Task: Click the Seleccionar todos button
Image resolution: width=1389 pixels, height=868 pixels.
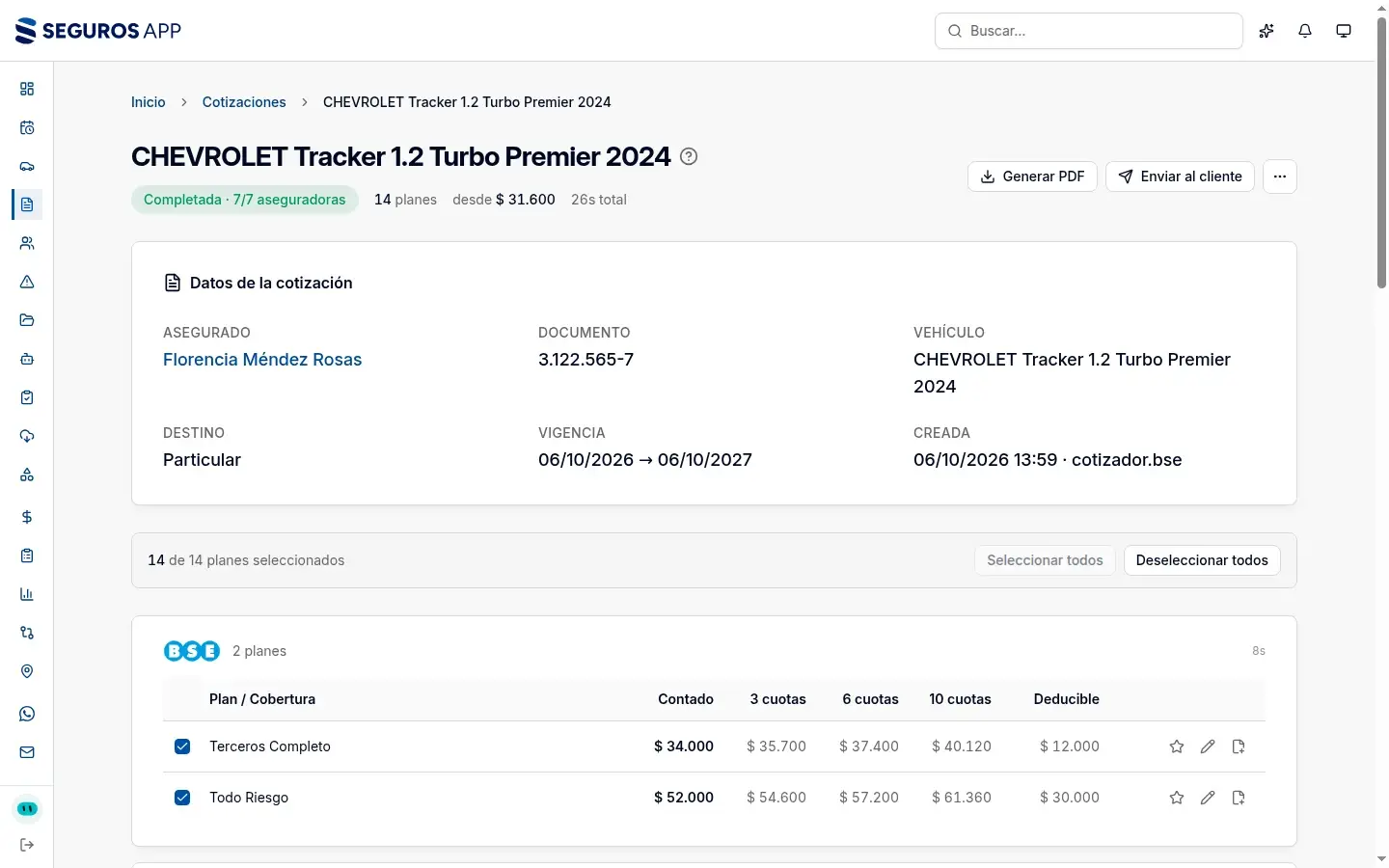Action: [1045, 560]
